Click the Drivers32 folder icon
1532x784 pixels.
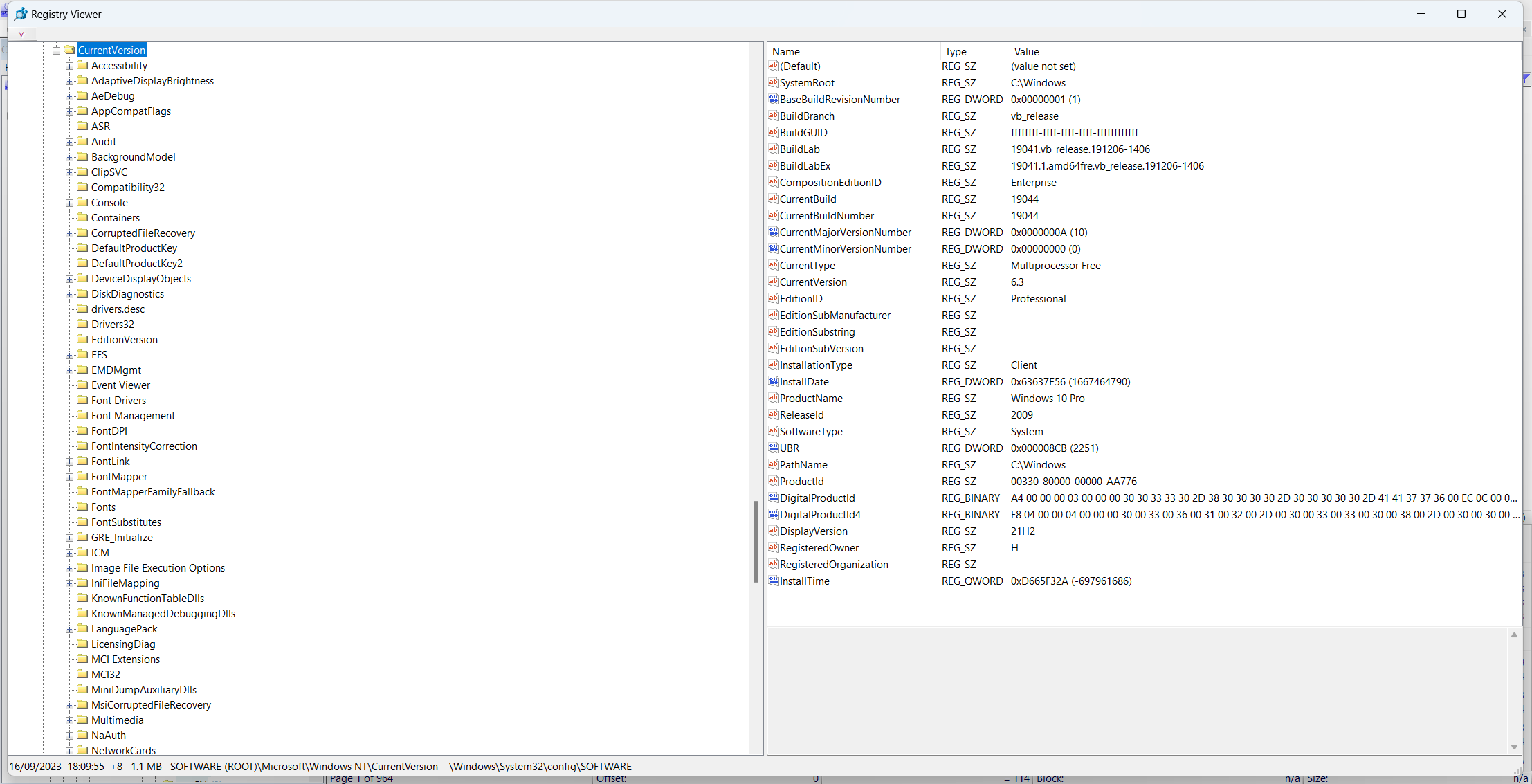point(82,324)
